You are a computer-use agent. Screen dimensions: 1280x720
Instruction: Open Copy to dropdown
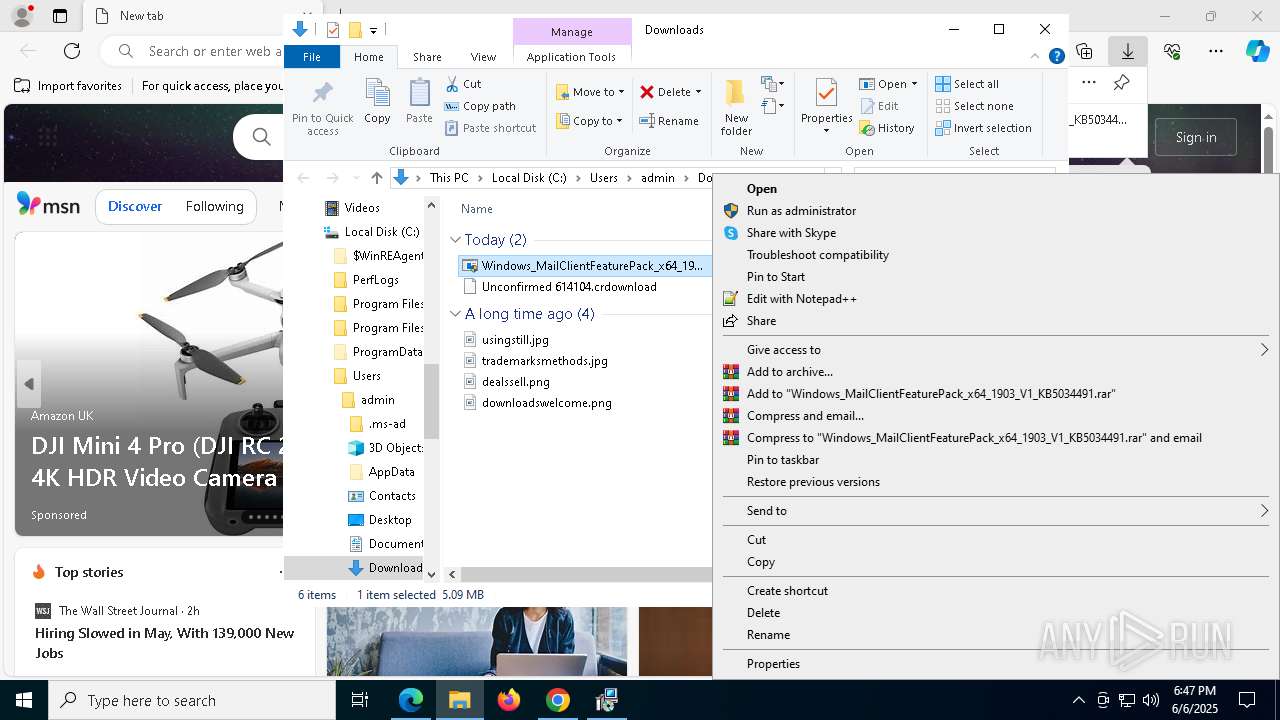590,121
